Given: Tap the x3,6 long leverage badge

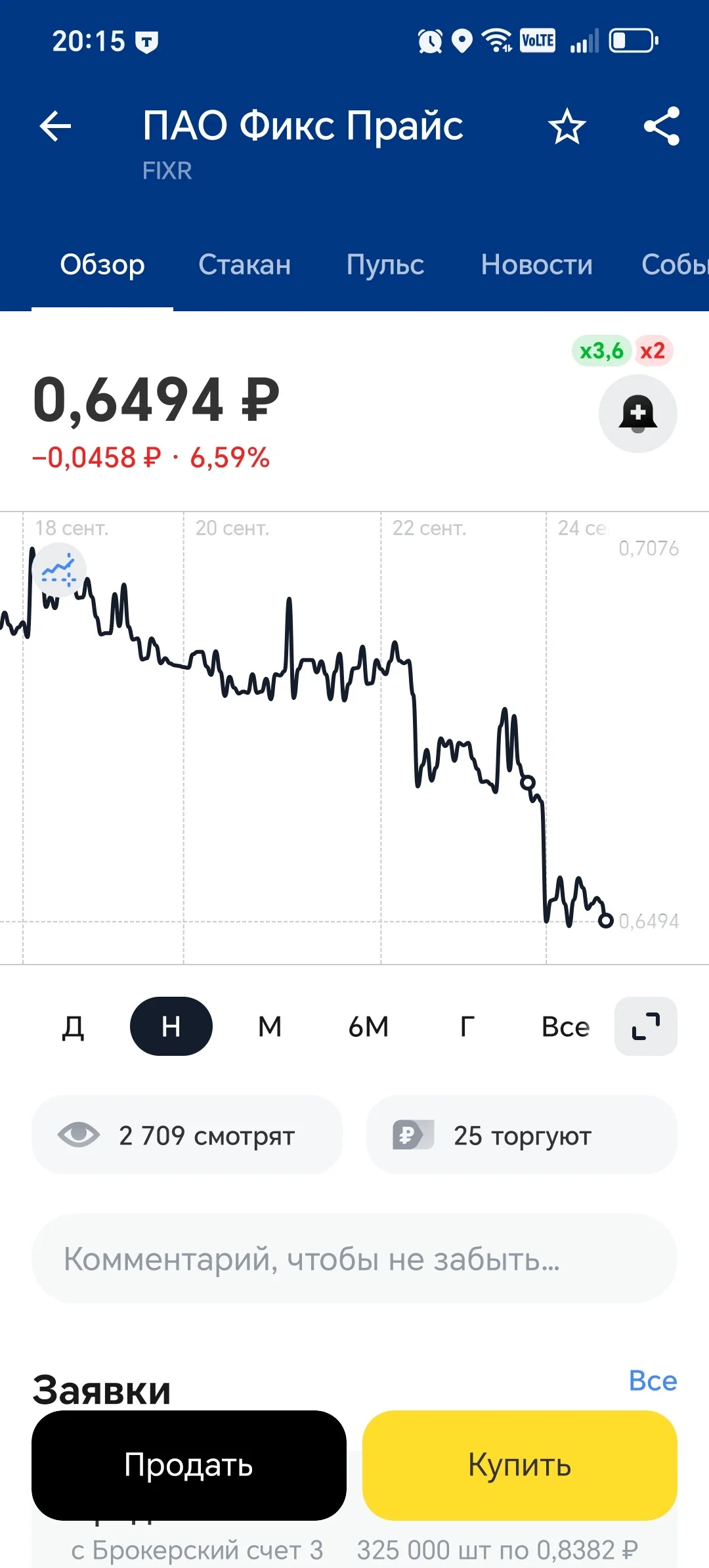Looking at the screenshot, I should 601,351.
